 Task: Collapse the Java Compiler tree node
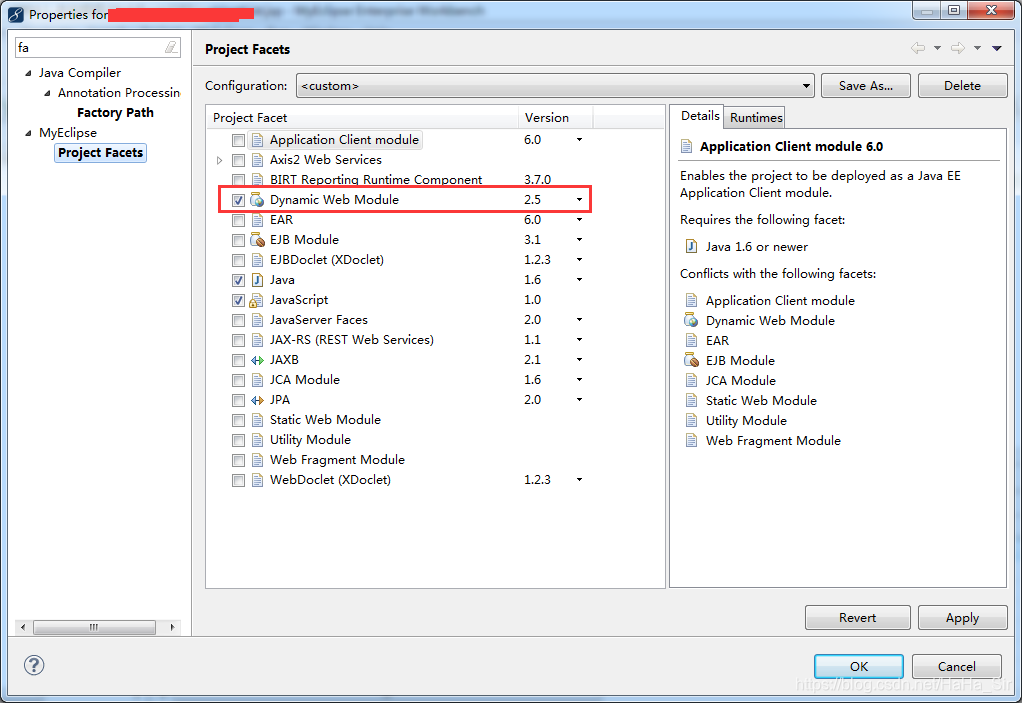28,73
